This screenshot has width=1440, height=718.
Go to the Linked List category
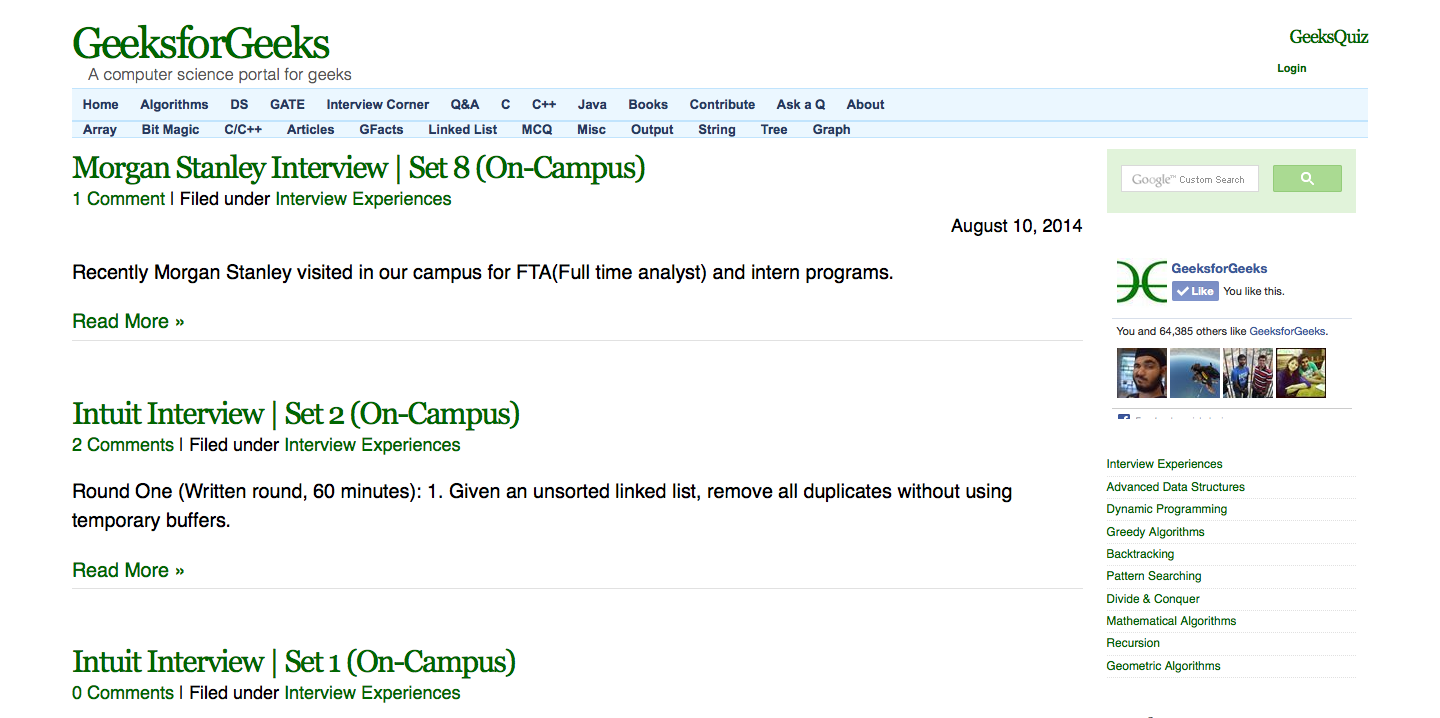pos(462,129)
